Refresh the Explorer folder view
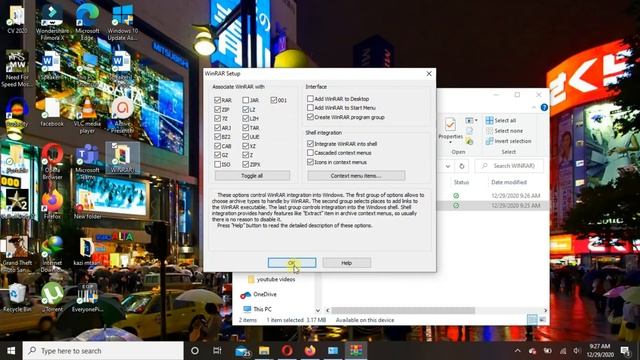Image resolution: width=640 pixels, height=360 pixels. point(462,166)
